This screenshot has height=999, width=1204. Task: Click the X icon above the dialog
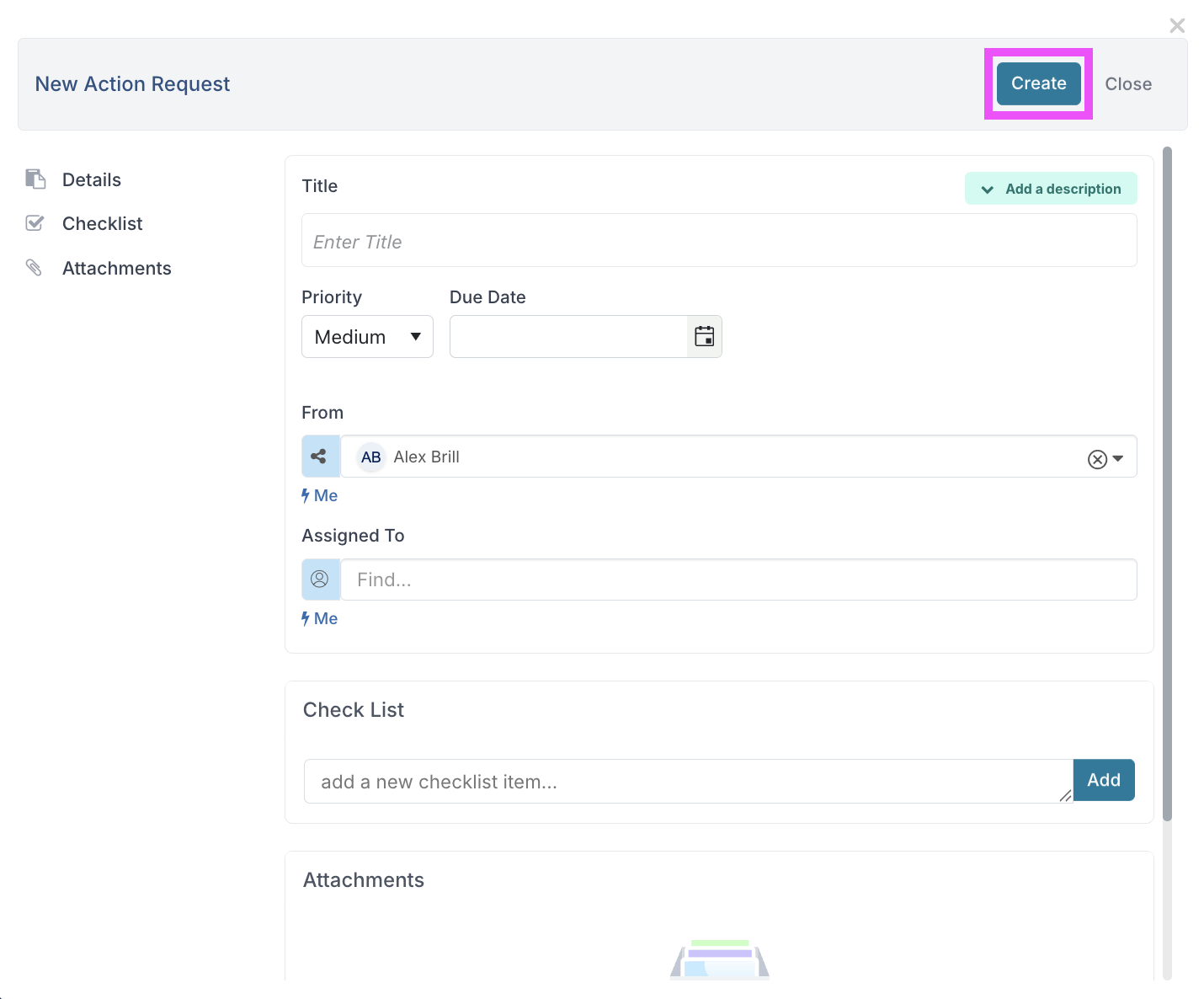(x=1177, y=26)
